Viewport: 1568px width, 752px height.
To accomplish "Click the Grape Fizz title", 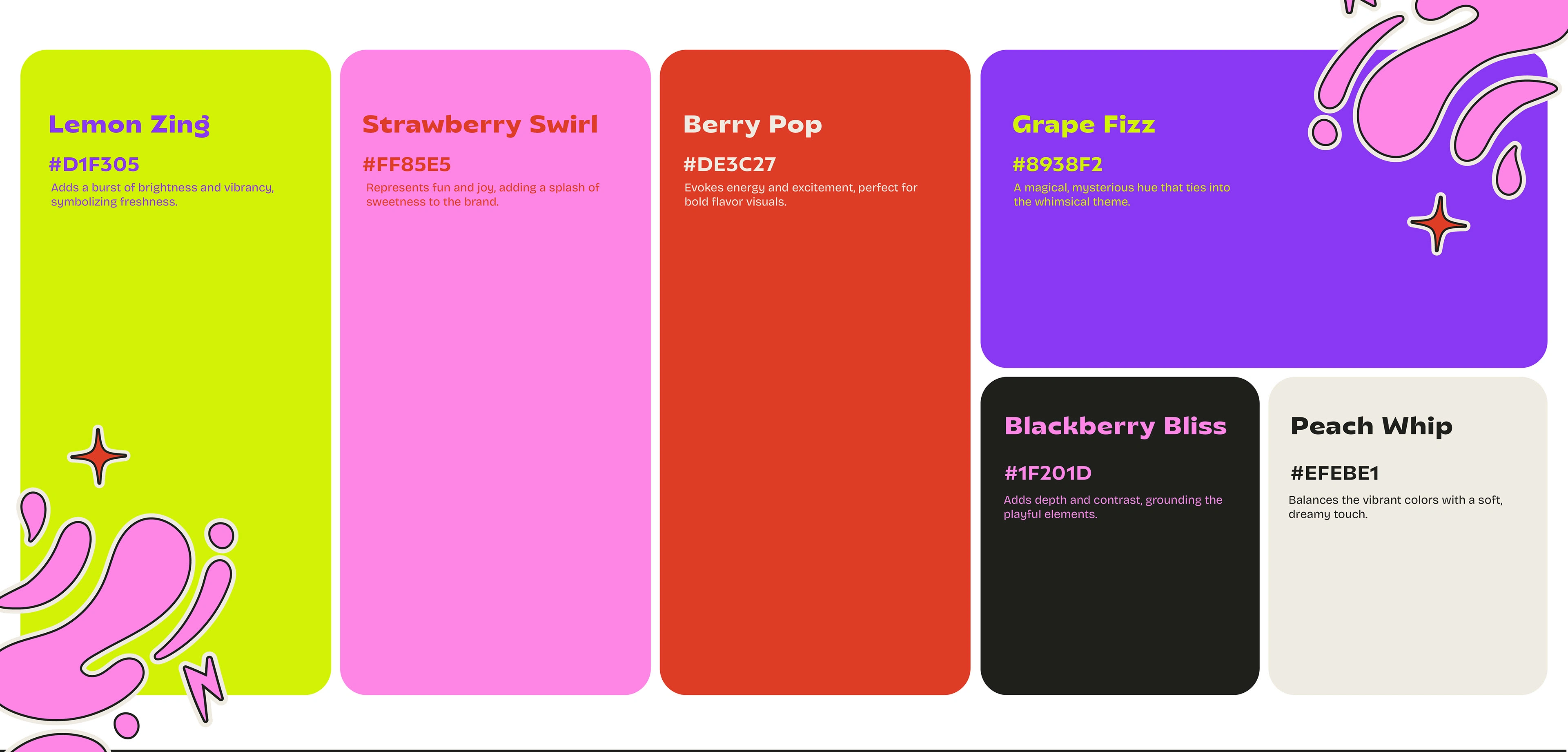I will (1083, 124).
